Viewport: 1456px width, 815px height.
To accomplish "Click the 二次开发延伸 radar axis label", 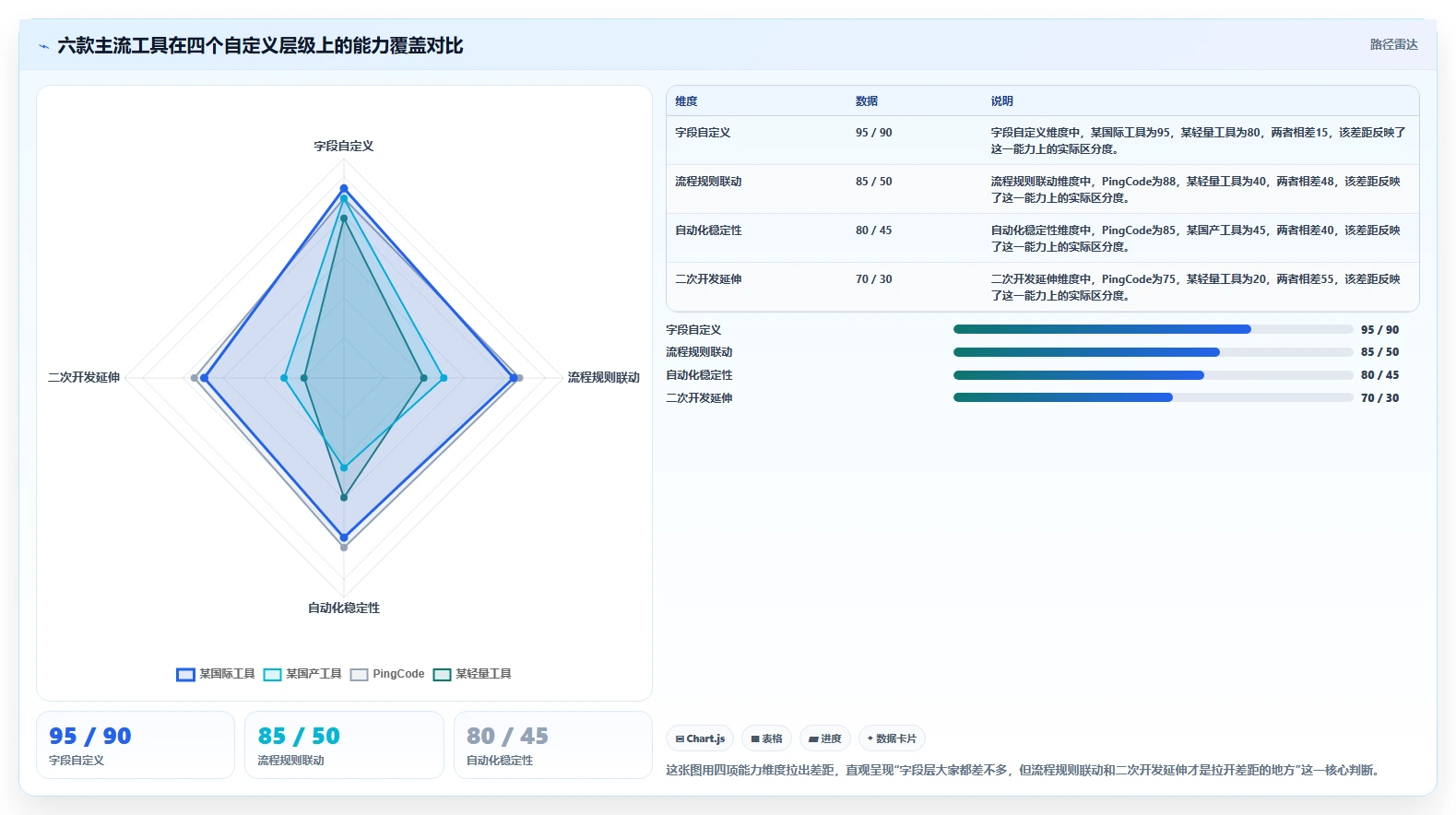I will coord(84,377).
